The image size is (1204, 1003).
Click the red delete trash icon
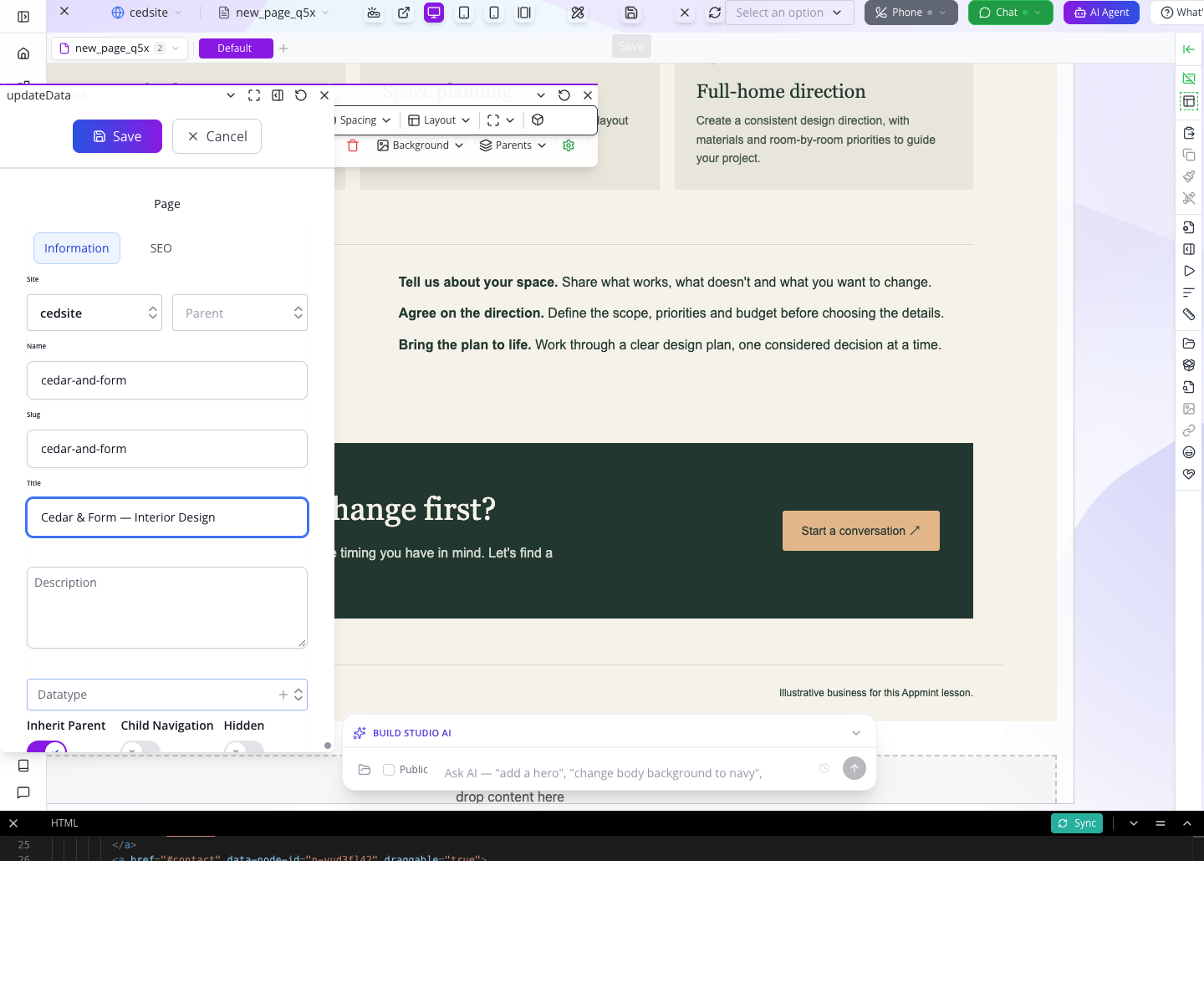tap(353, 145)
